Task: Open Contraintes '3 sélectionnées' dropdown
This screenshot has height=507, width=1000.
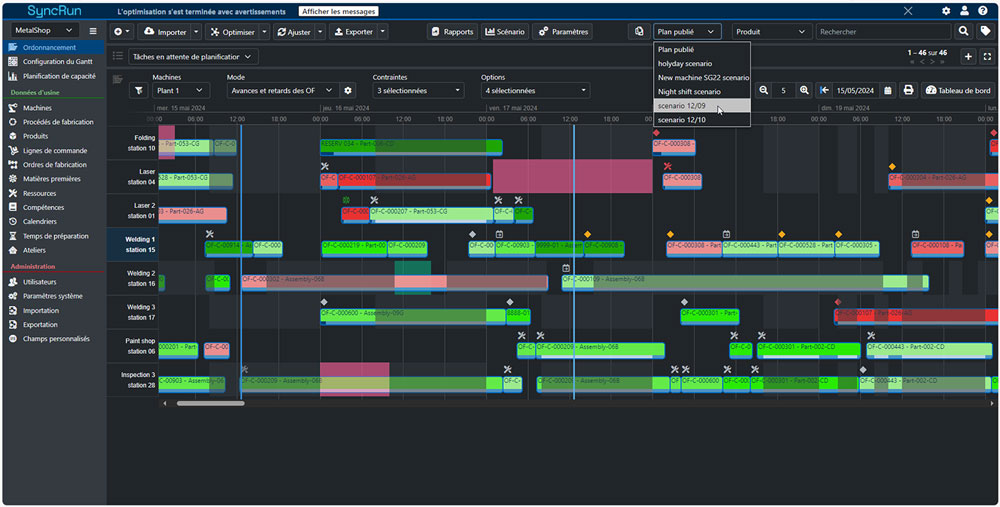Action: click(418, 91)
